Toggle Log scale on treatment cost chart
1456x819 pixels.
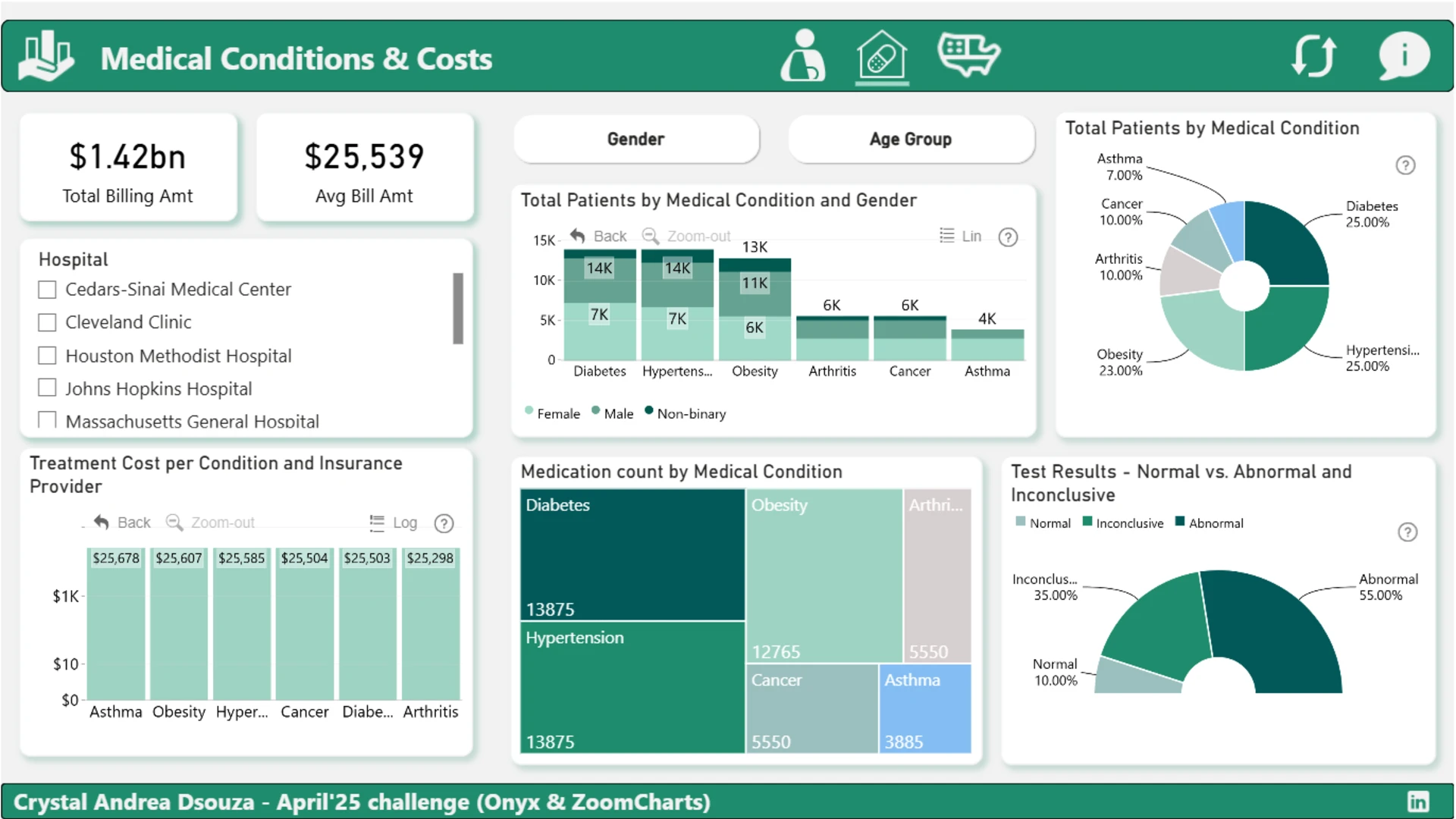(393, 522)
